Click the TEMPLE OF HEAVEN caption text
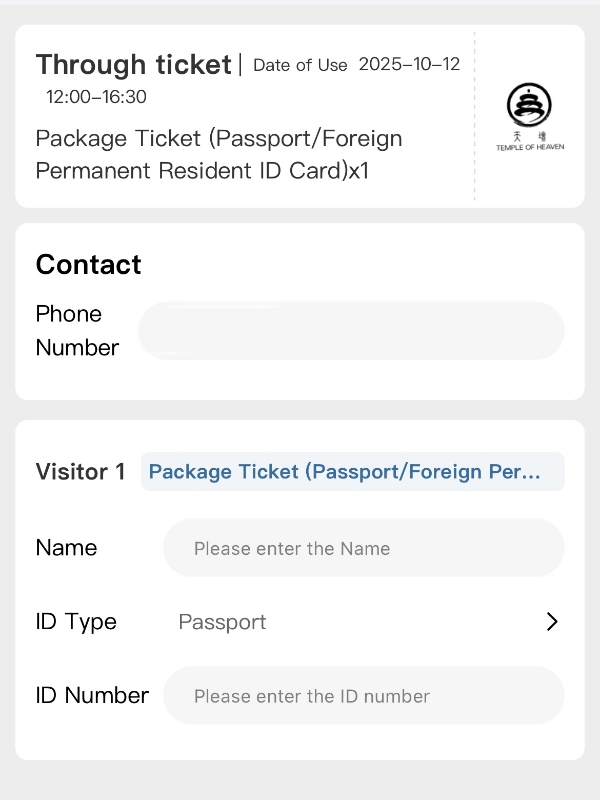 click(x=530, y=148)
